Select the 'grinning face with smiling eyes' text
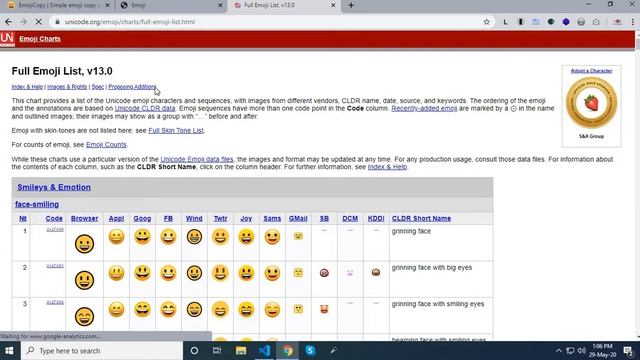 tap(438, 304)
